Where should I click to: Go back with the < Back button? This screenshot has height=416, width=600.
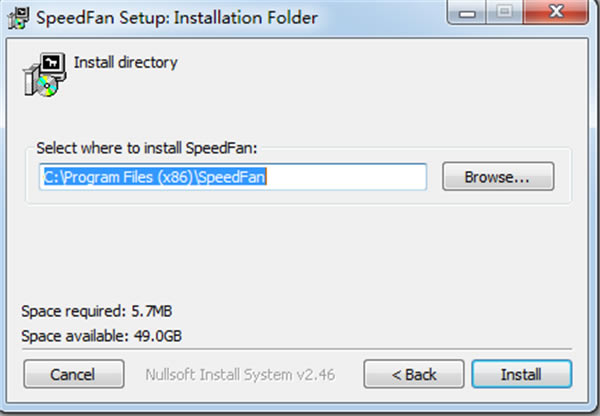coord(414,374)
